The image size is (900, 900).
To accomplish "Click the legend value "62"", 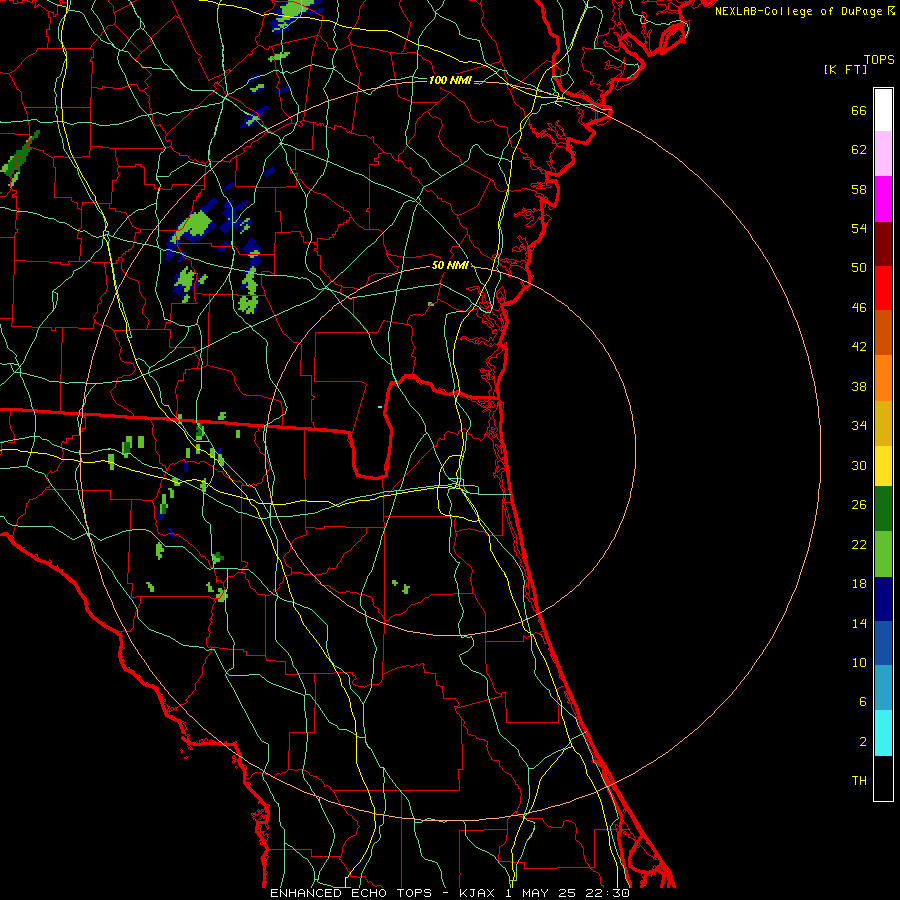I will click(x=859, y=149).
